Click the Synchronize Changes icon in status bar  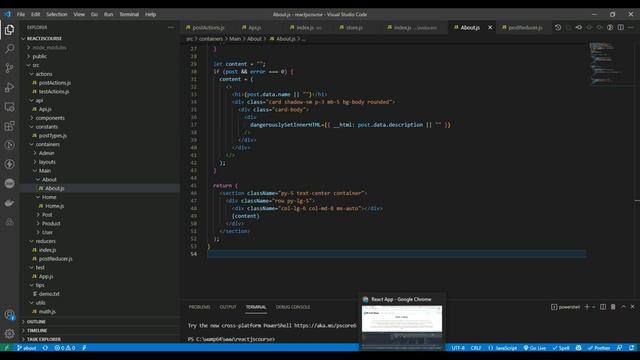coord(45,348)
